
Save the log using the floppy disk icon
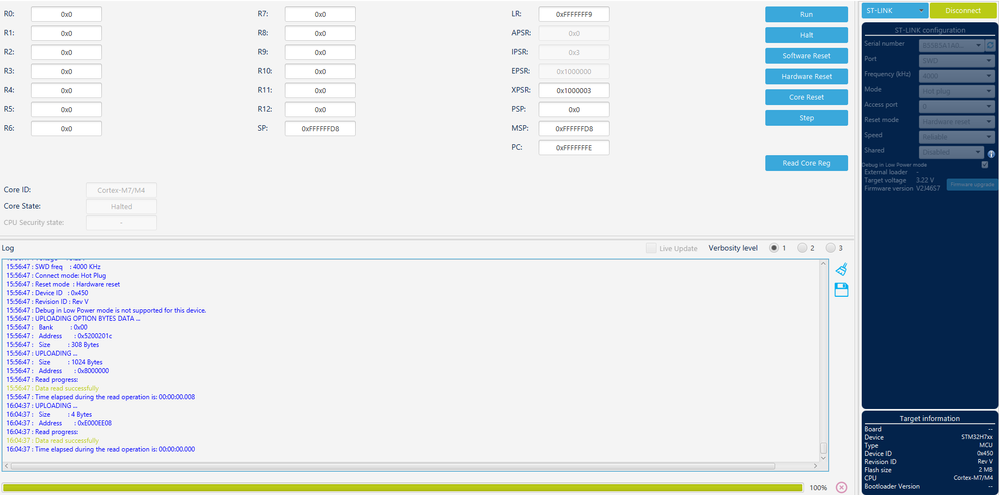[841, 291]
